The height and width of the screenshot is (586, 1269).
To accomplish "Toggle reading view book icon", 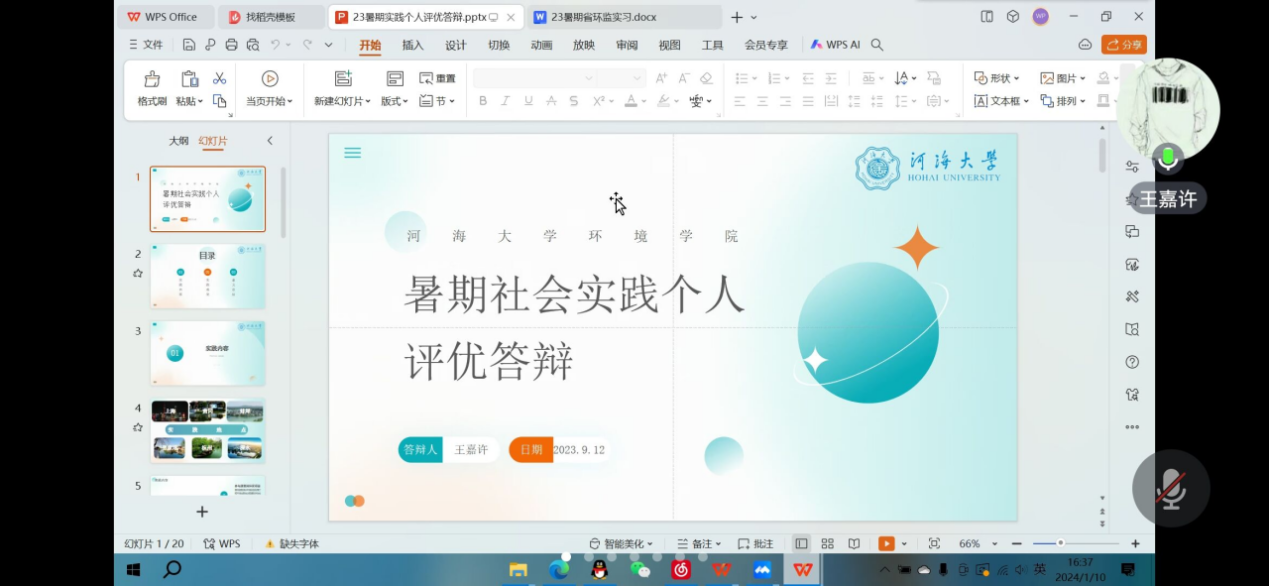I will coord(854,544).
